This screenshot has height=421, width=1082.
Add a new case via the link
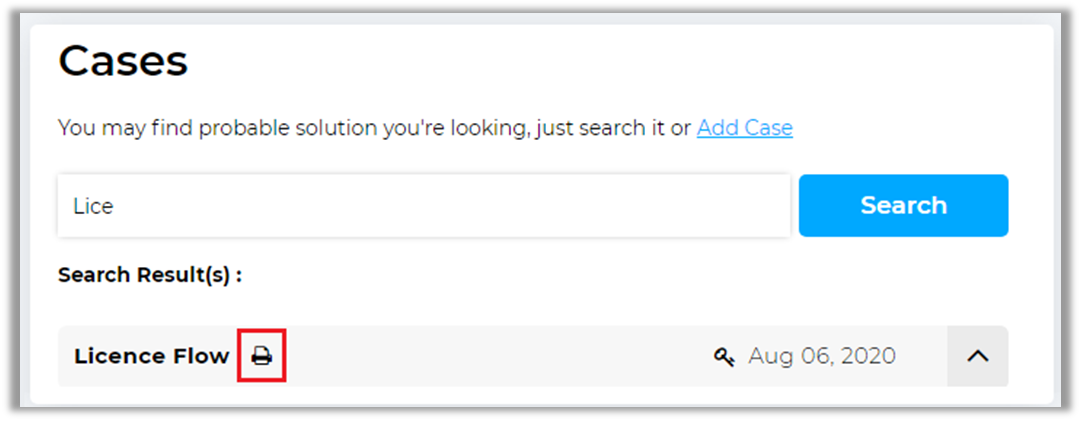point(744,128)
